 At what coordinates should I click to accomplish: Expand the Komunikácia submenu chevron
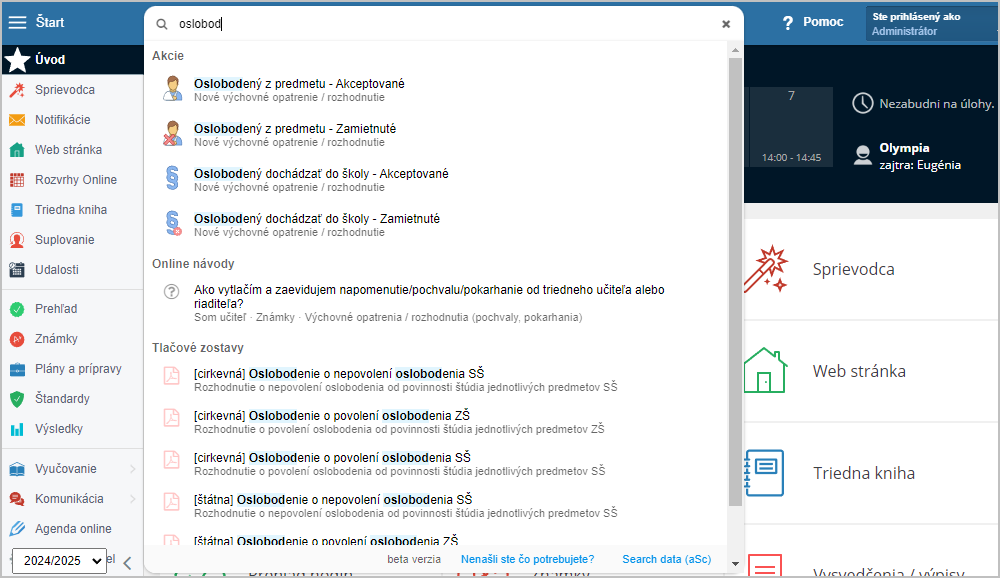pos(133,500)
